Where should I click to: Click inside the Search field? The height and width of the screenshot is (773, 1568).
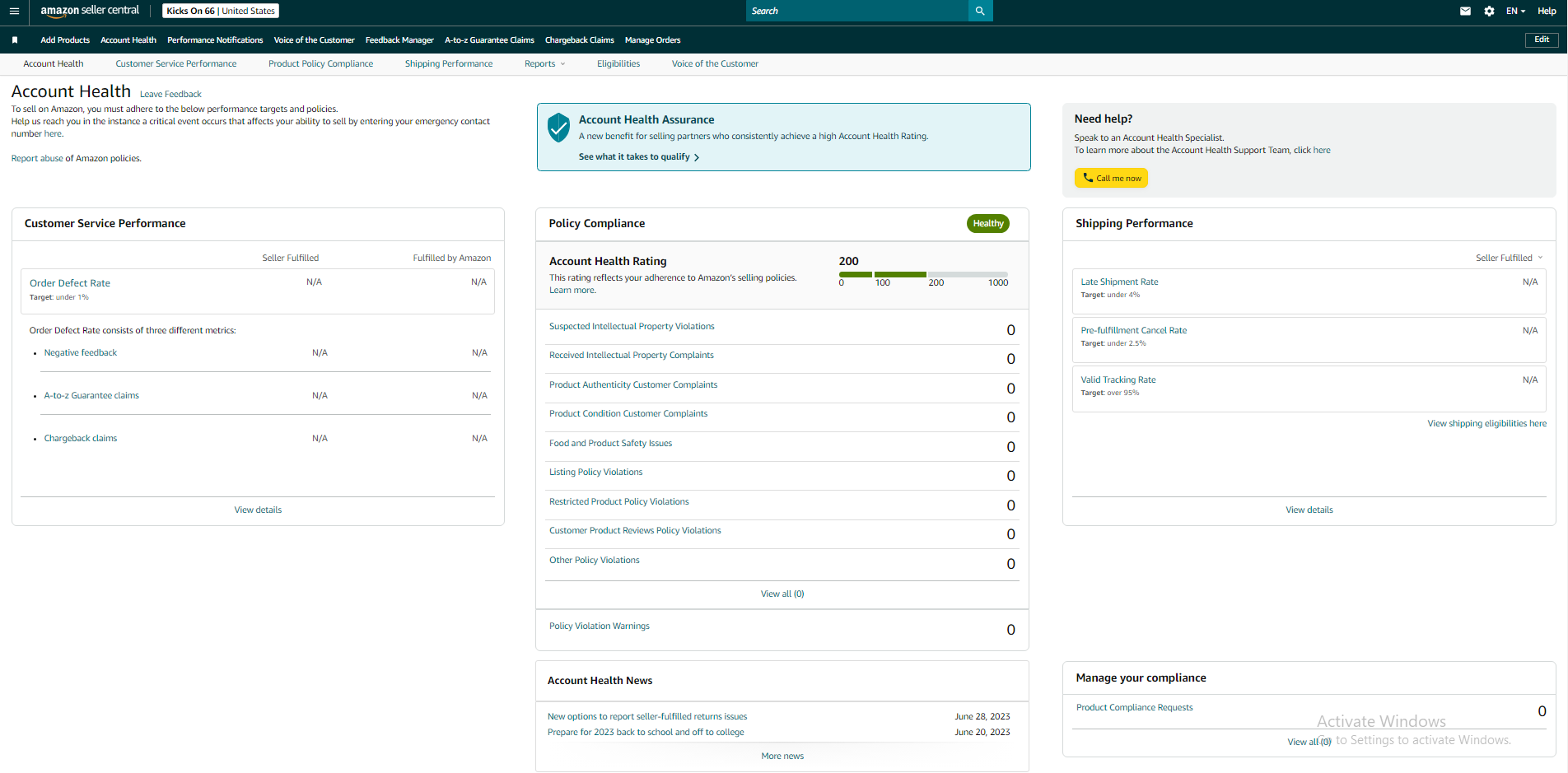pos(857,11)
